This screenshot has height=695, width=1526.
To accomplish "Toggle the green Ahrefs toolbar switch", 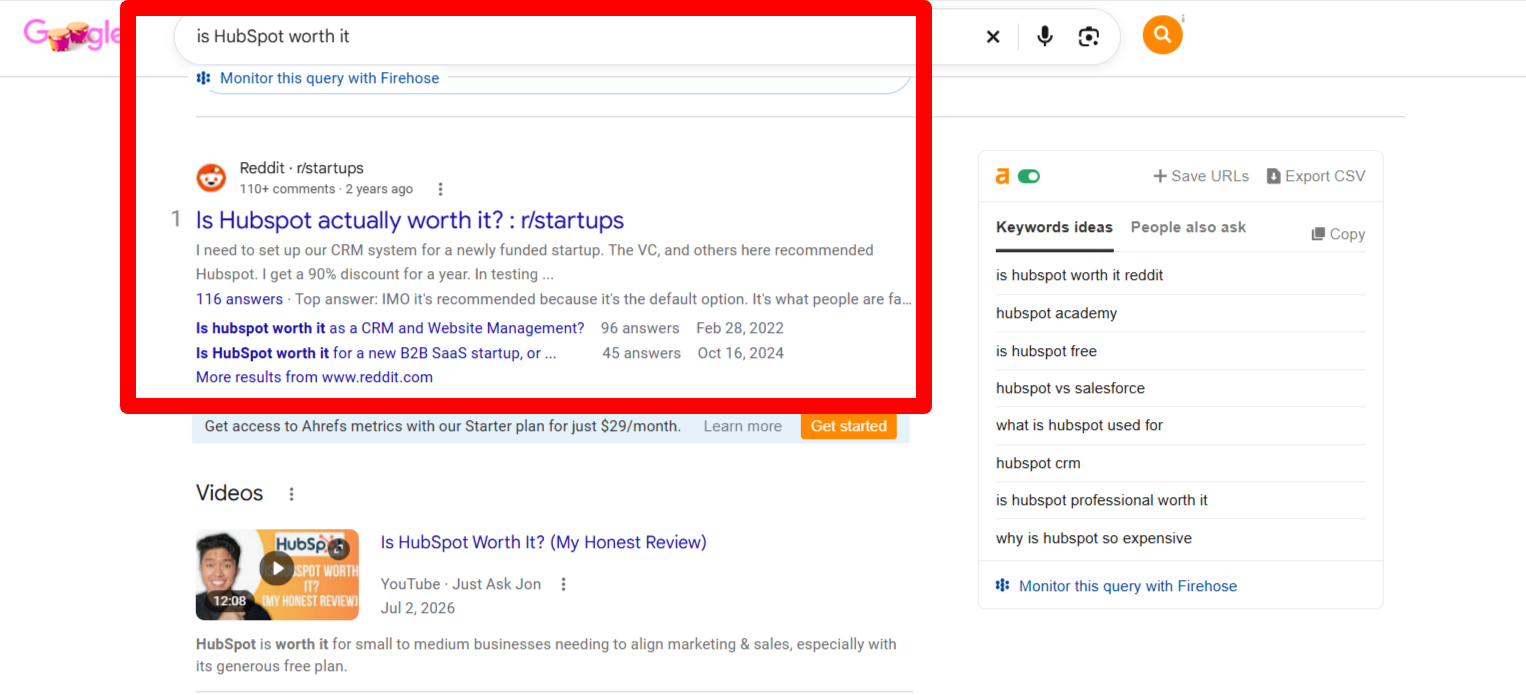I will [1029, 176].
